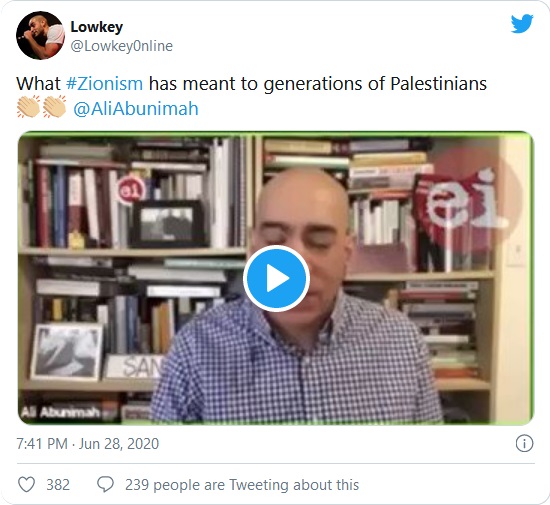Open the @LowkeyOnline handle
Image resolution: width=550 pixels, height=505 pixels.
coord(122,46)
